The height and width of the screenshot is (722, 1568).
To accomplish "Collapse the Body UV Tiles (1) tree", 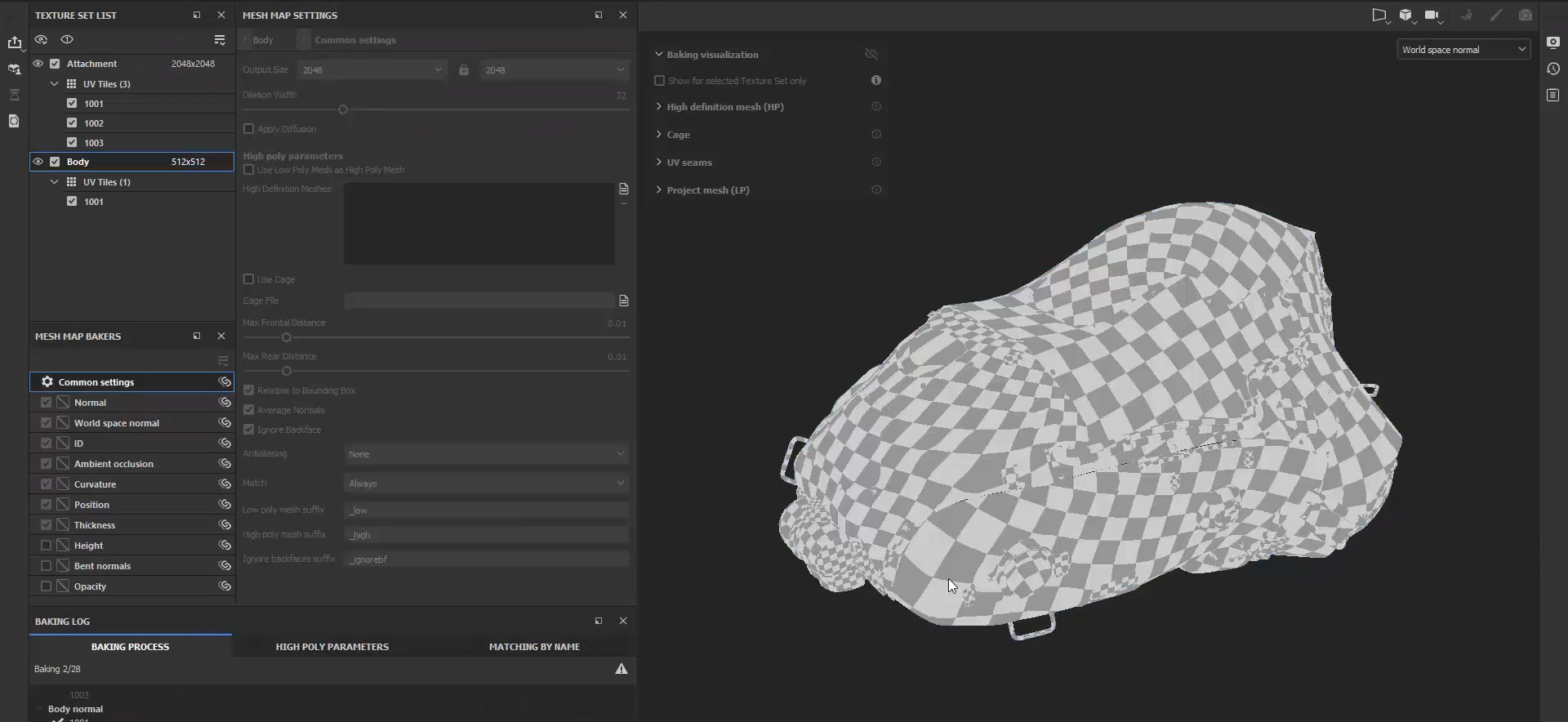I will pos(55,182).
